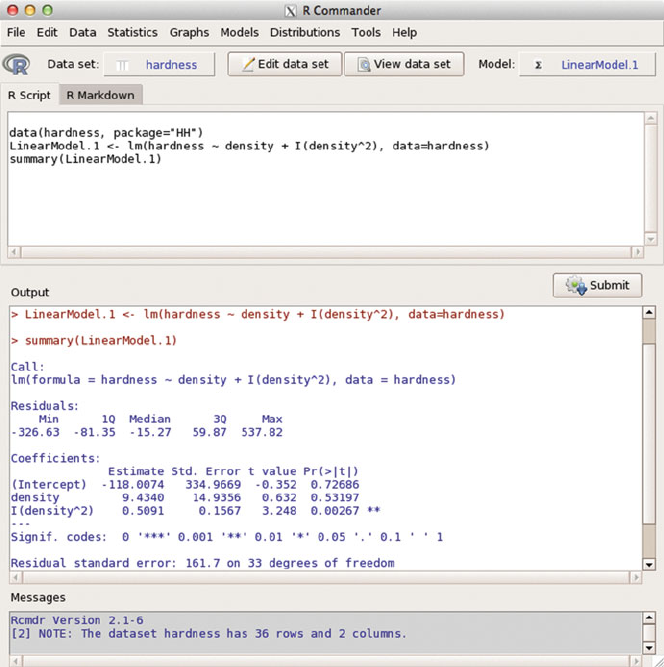Viewport: 664px width, 667px height.
Task: Click the NOTE about 36 rows message
Action: coord(208,634)
